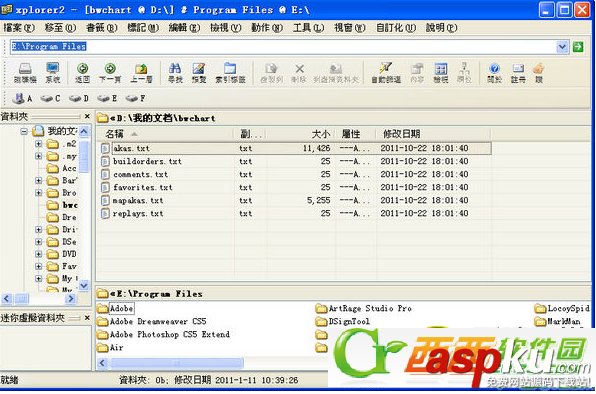Select the ArtRage Studio Pro folder
The height and width of the screenshot is (394, 596).
tap(364, 309)
